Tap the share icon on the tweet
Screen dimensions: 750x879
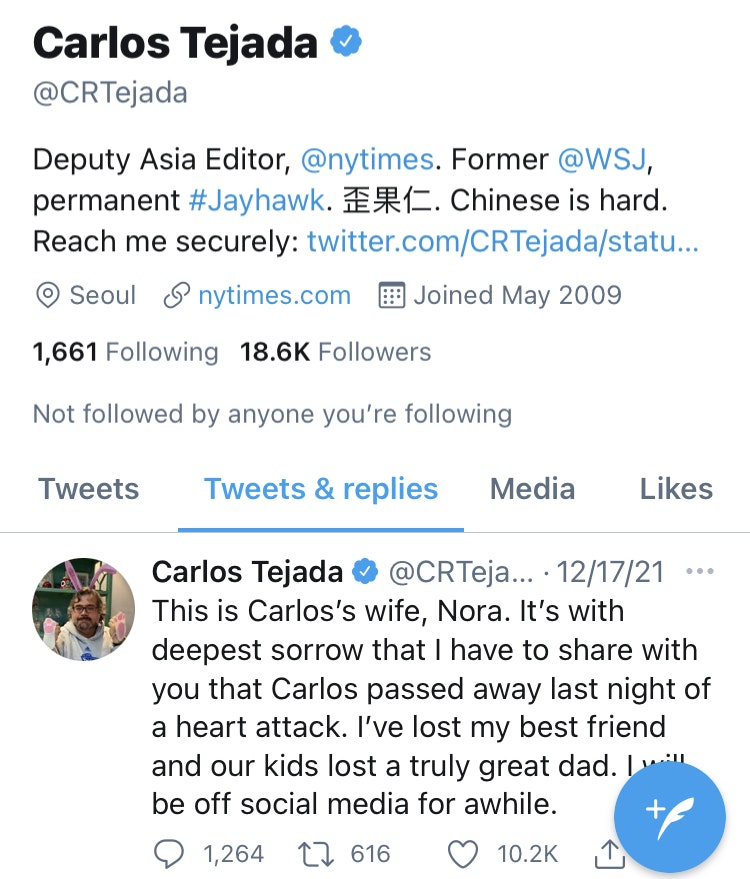[608, 853]
